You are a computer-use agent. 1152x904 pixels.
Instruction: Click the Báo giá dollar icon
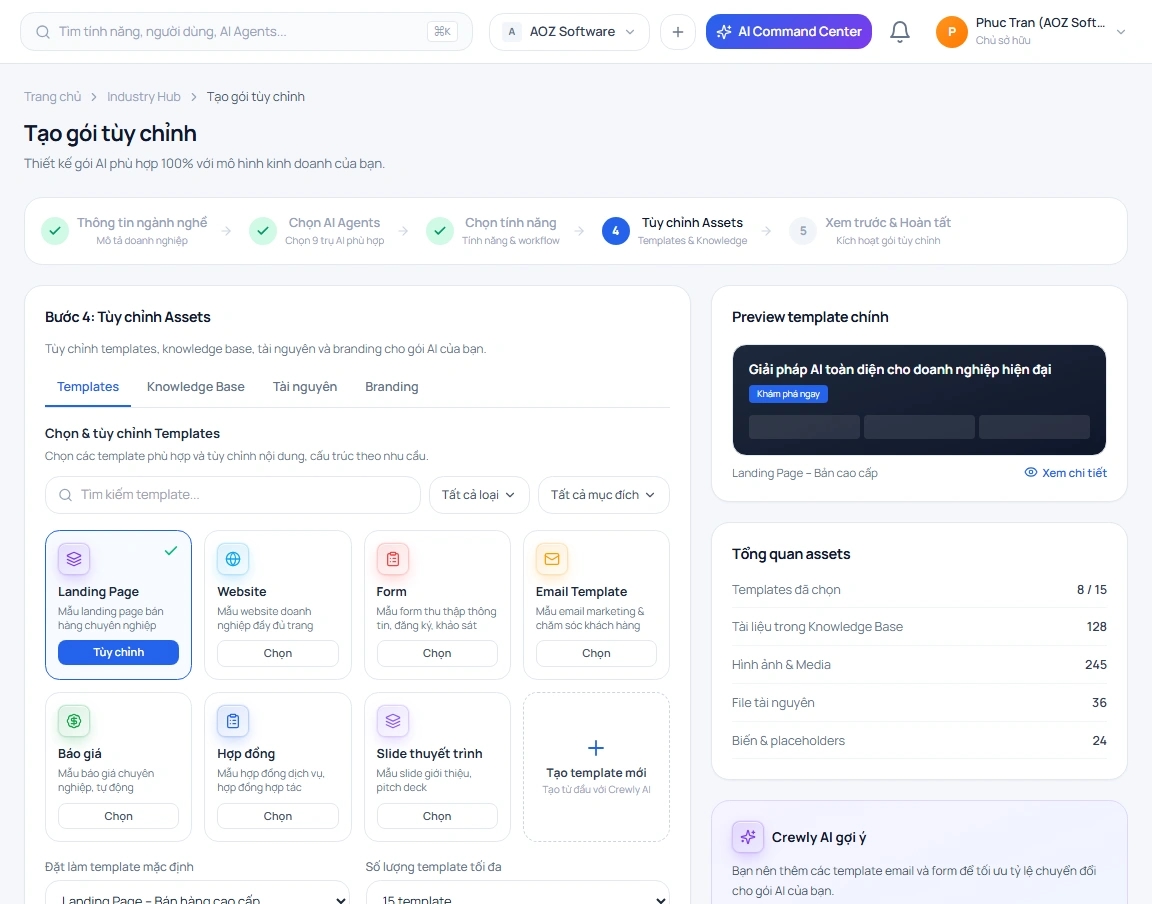click(74, 721)
